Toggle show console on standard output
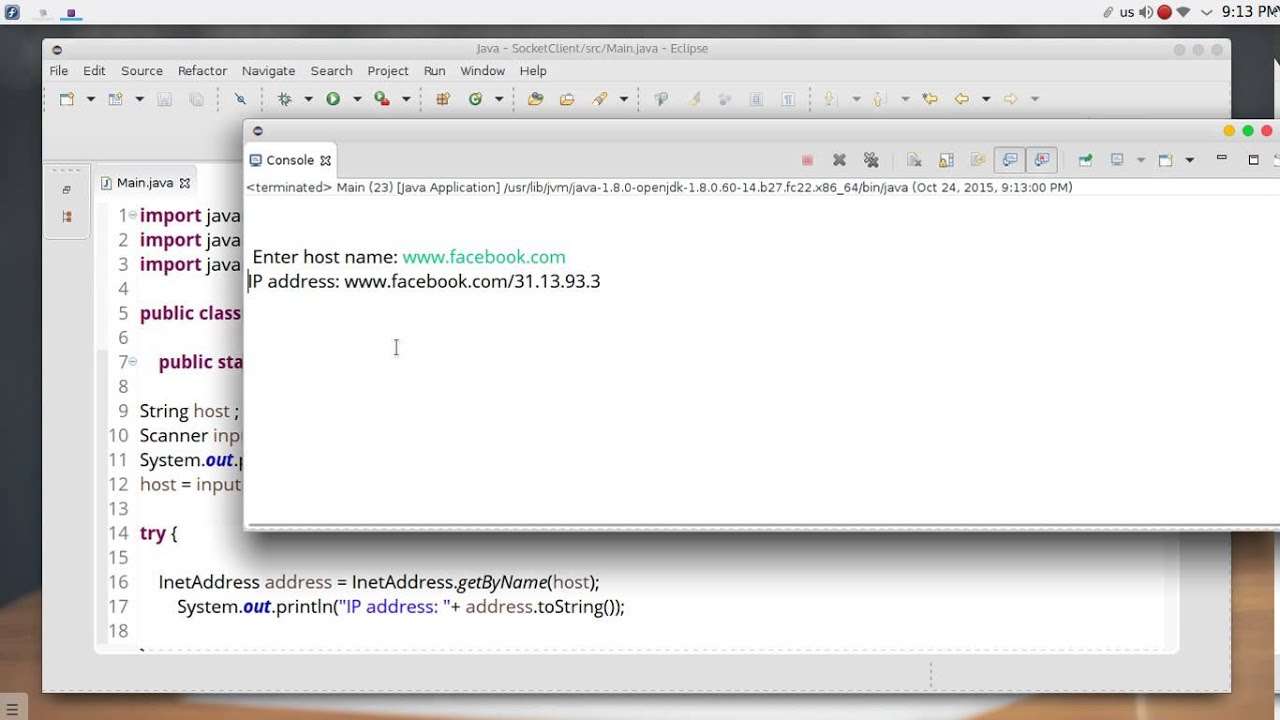The image size is (1280, 720). [x=1010, y=160]
